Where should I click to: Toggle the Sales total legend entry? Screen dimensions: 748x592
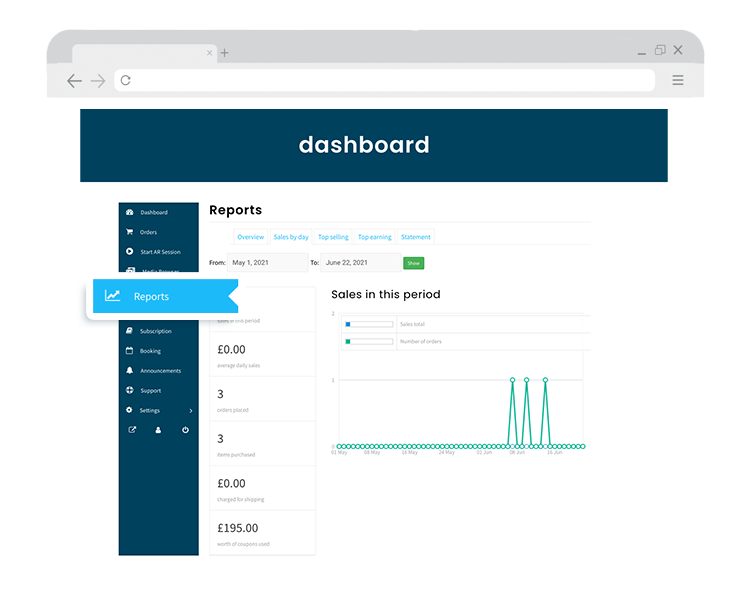tap(412, 324)
